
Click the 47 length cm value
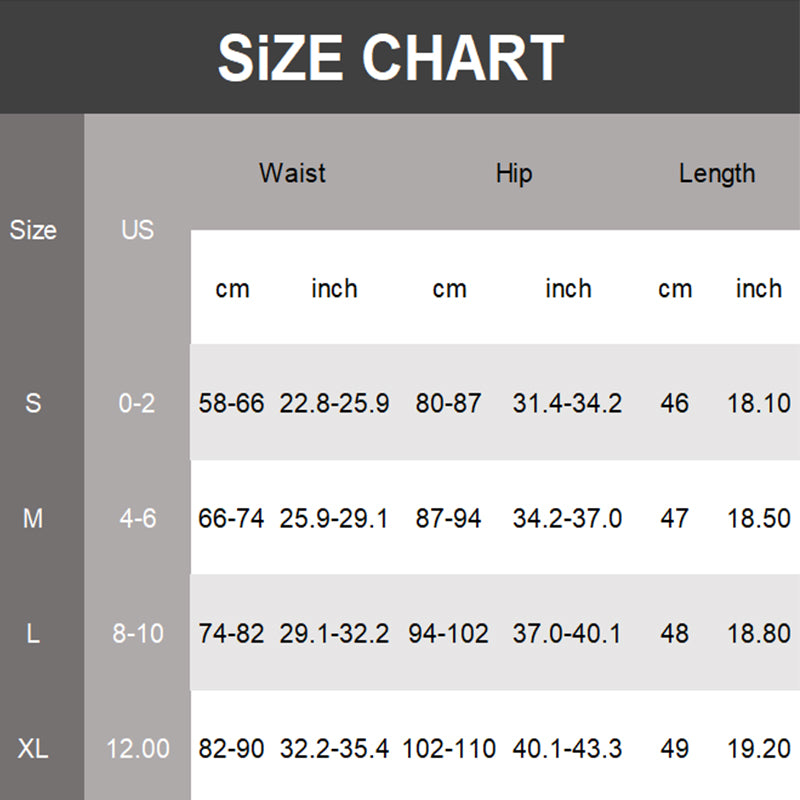[675, 519]
